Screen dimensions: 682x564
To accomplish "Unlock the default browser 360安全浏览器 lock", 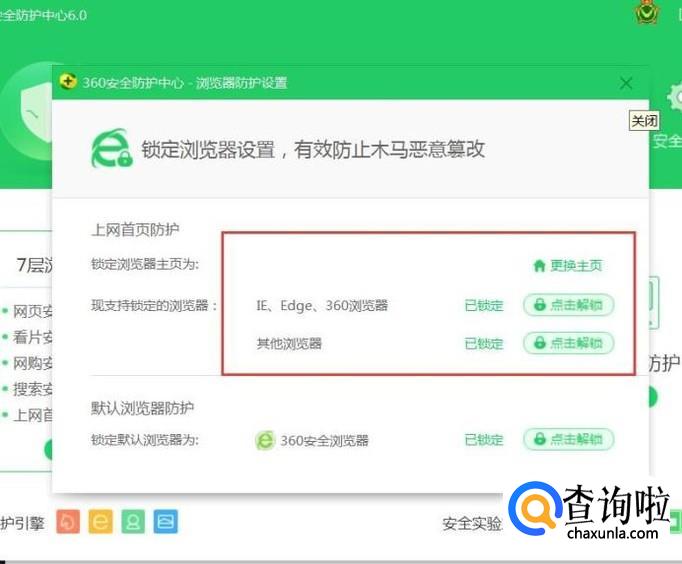I will pyautogui.click(x=569, y=439).
